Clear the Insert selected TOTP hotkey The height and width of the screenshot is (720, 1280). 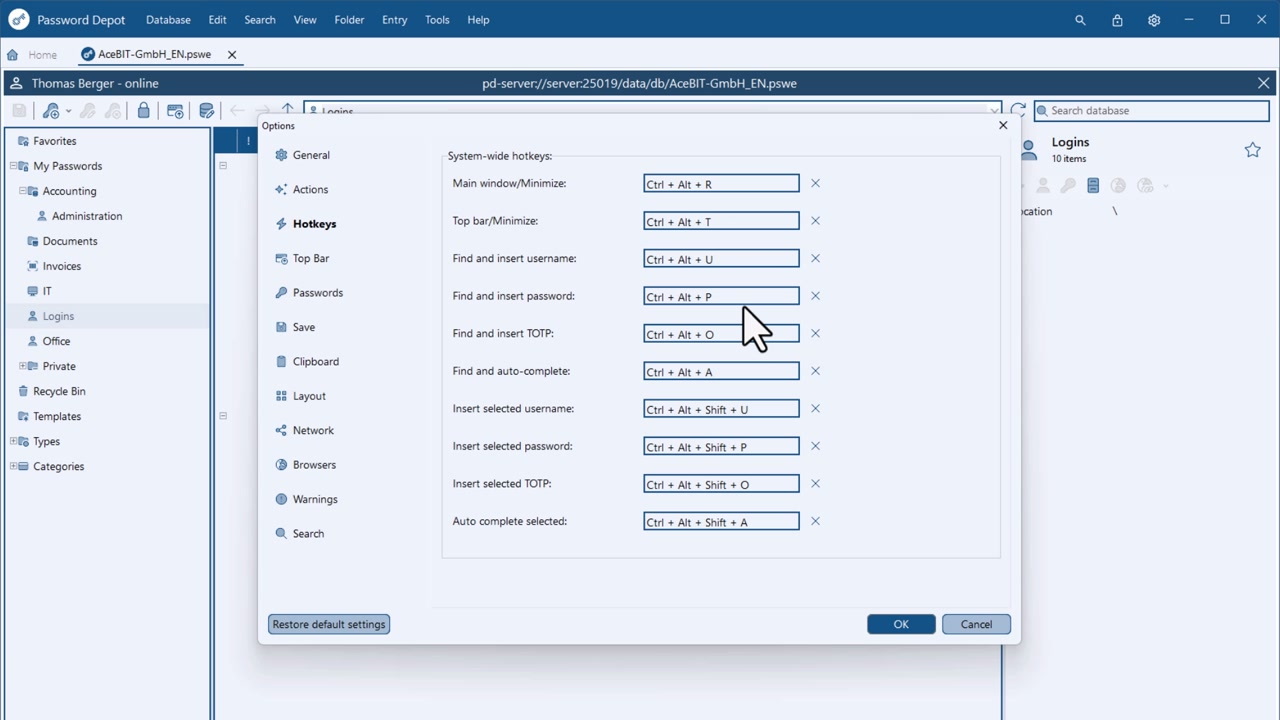click(x=815, y=483)
